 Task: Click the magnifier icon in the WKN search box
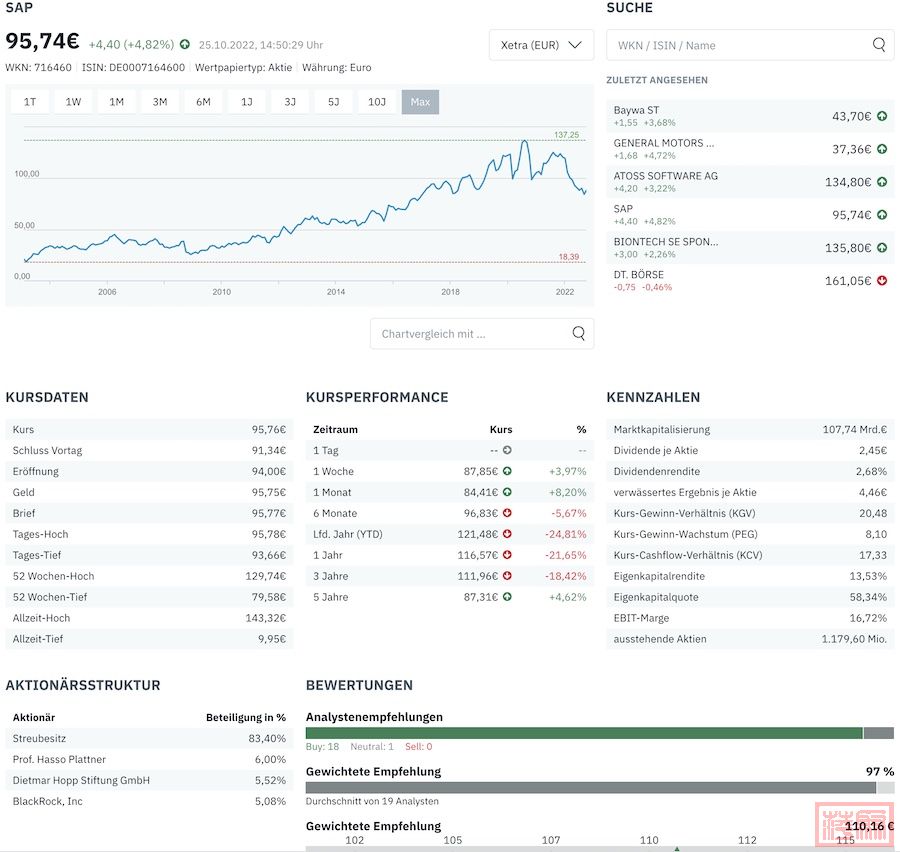pos(878,45)
